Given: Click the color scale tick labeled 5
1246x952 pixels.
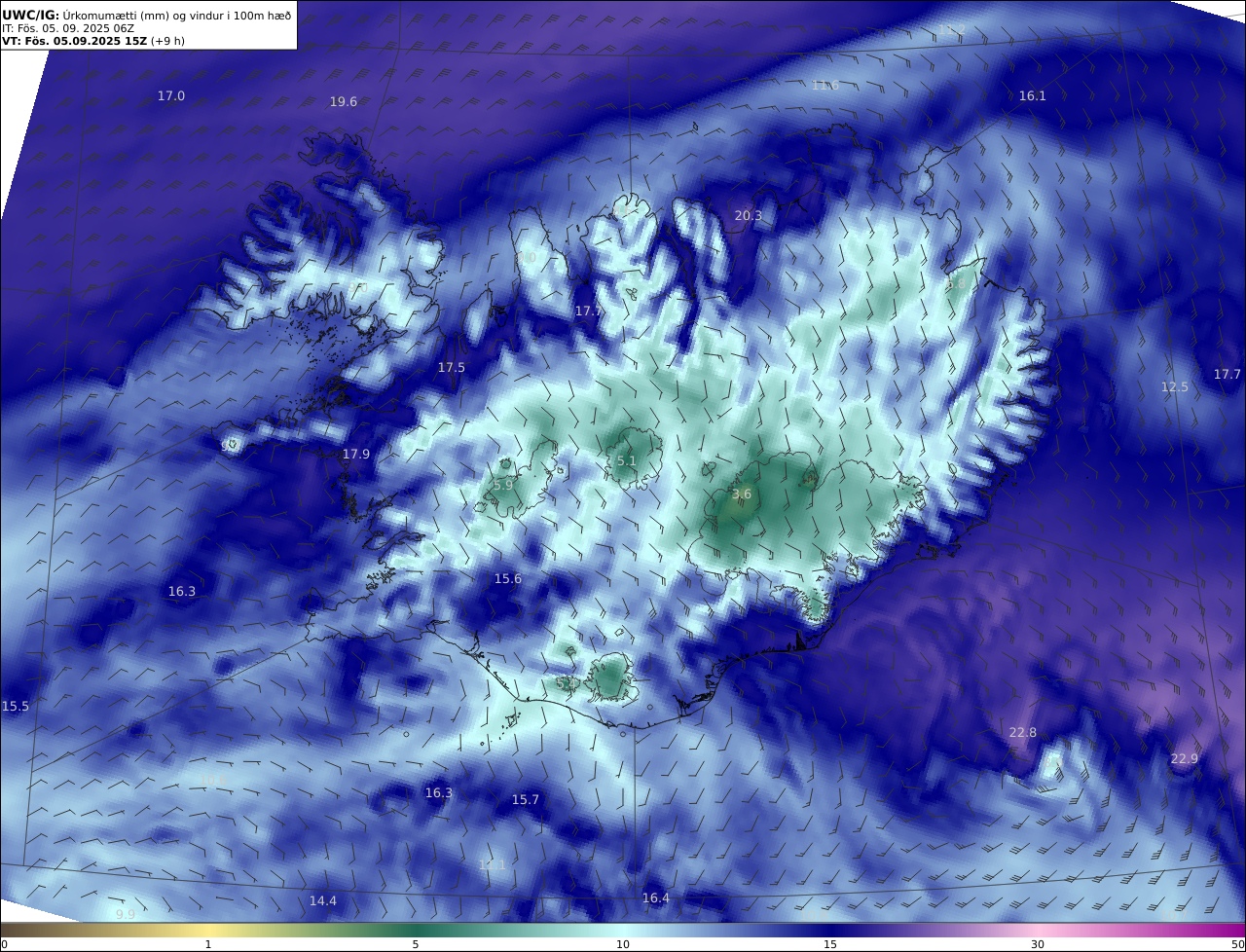Looking at the screenshot, I should 416,944.
